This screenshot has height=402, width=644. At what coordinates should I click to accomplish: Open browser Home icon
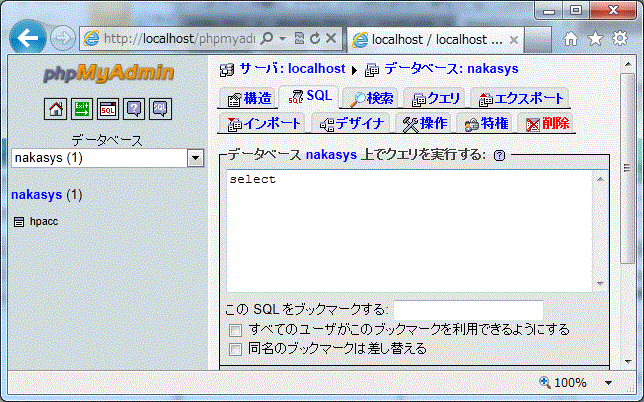click(x=570, y=39)
